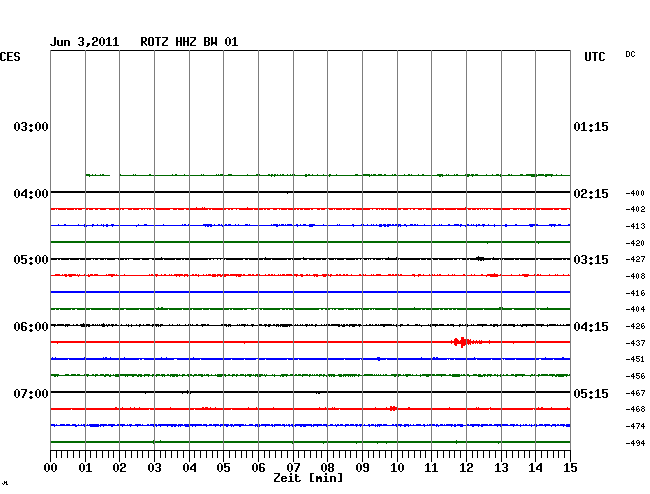Select DC offset value -467
Viewport: 650px width, 494px height.
pyautogui.click(x=635, y=393)
